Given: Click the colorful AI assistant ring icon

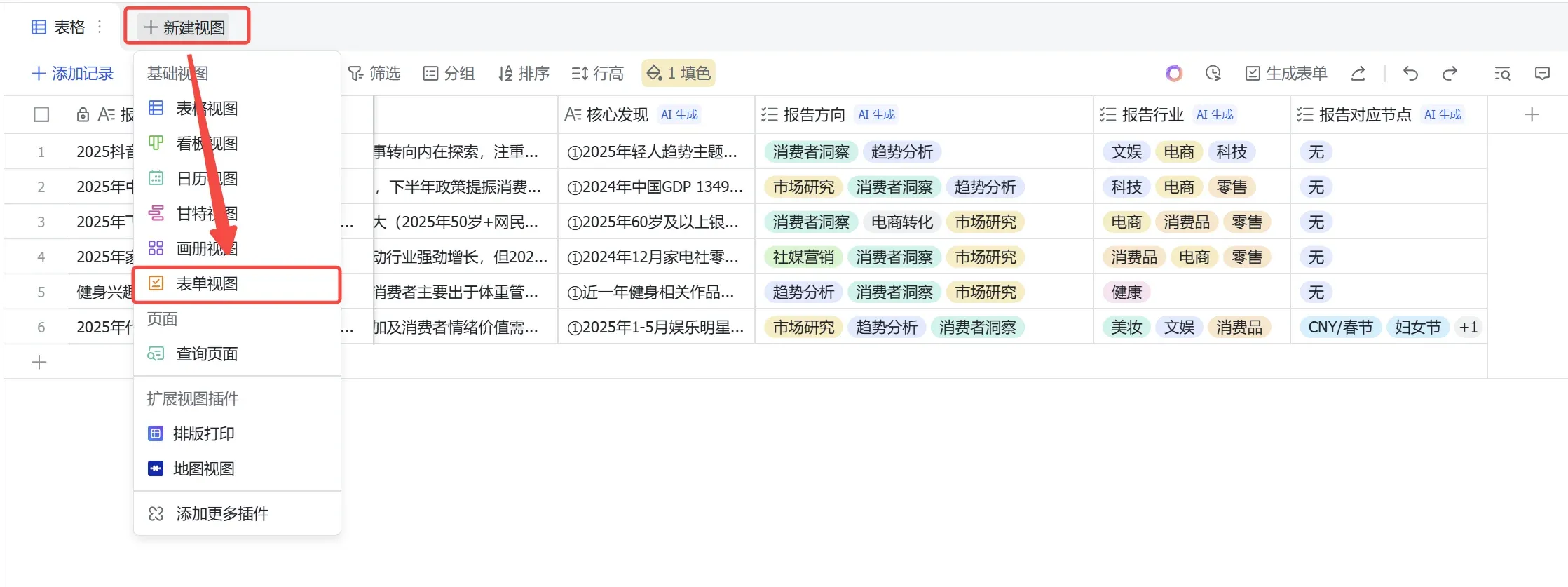Looking at the screenshot, I should point(1174,74).
